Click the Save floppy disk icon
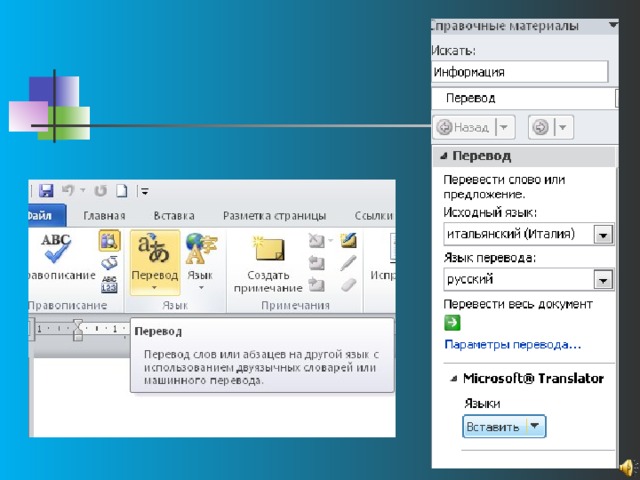This screenshot has height=480, width=640. point(46,191)
